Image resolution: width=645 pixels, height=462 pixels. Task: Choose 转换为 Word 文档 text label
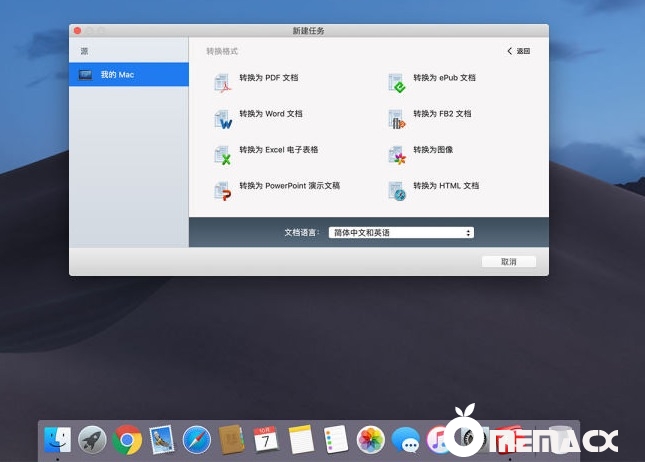[x=271, y=114]
